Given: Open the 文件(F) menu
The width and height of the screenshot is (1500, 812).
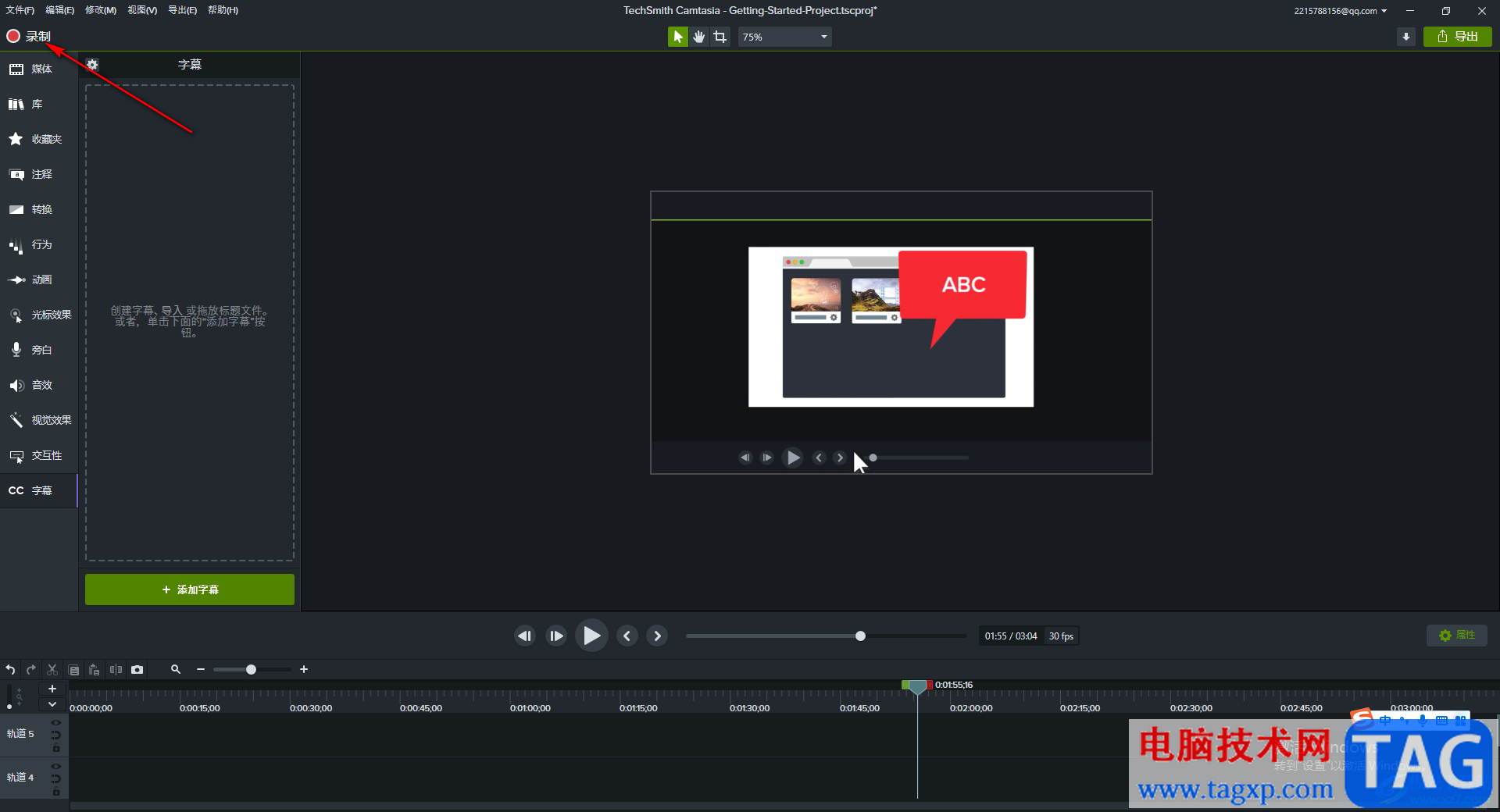Looking at the screenshot, I should tap(20, 10).
